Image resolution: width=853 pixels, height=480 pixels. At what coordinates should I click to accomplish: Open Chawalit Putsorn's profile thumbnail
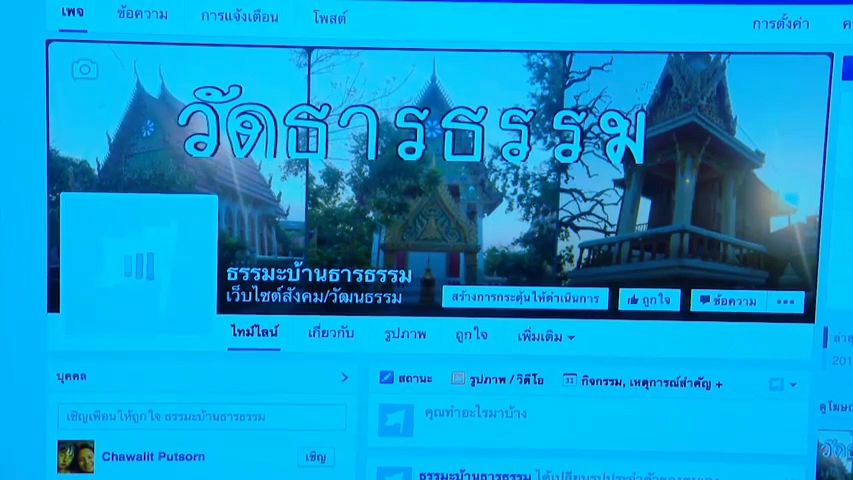point(76,457)
